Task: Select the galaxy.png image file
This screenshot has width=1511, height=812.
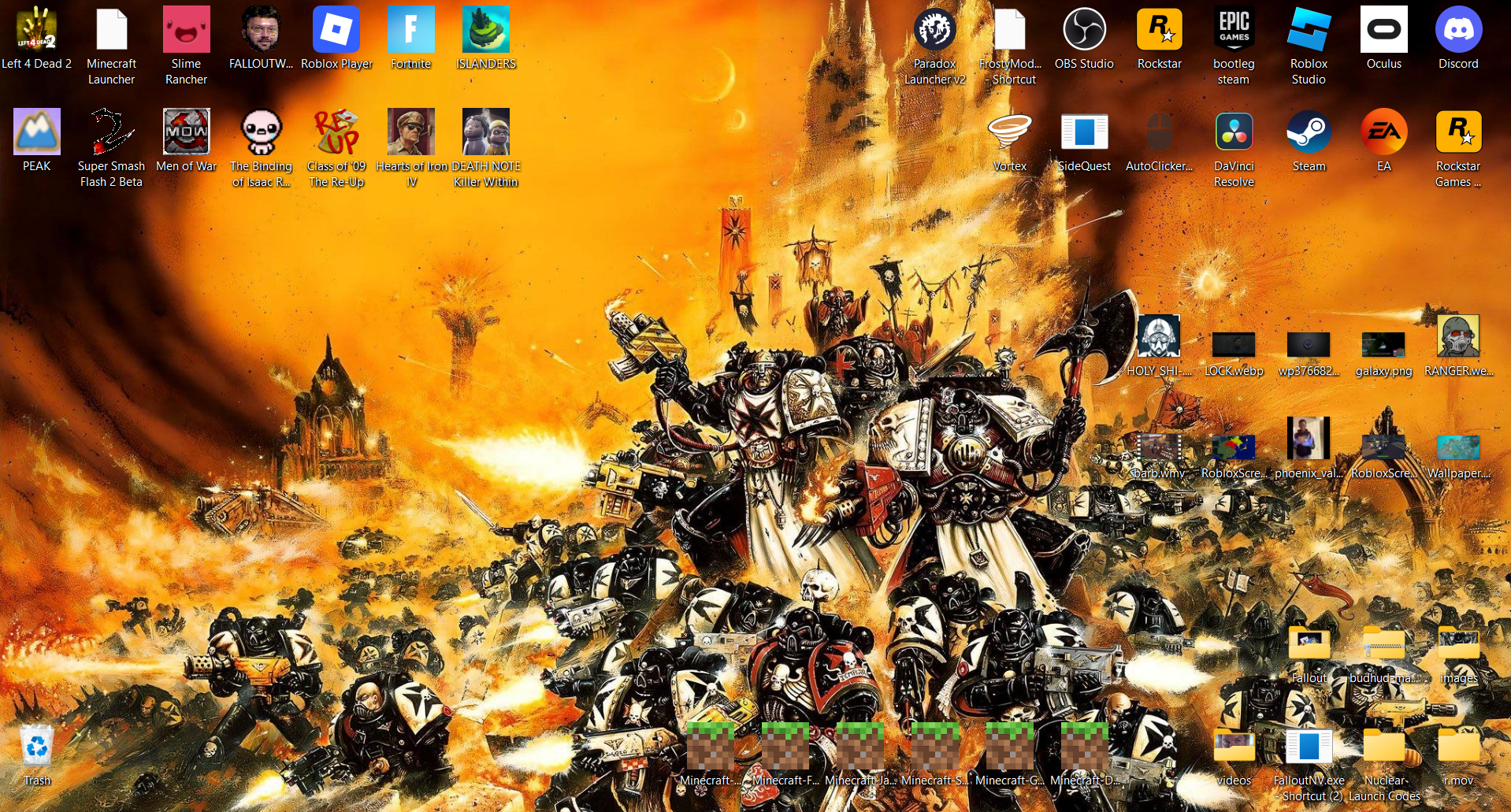Action: click(1383, 344)
